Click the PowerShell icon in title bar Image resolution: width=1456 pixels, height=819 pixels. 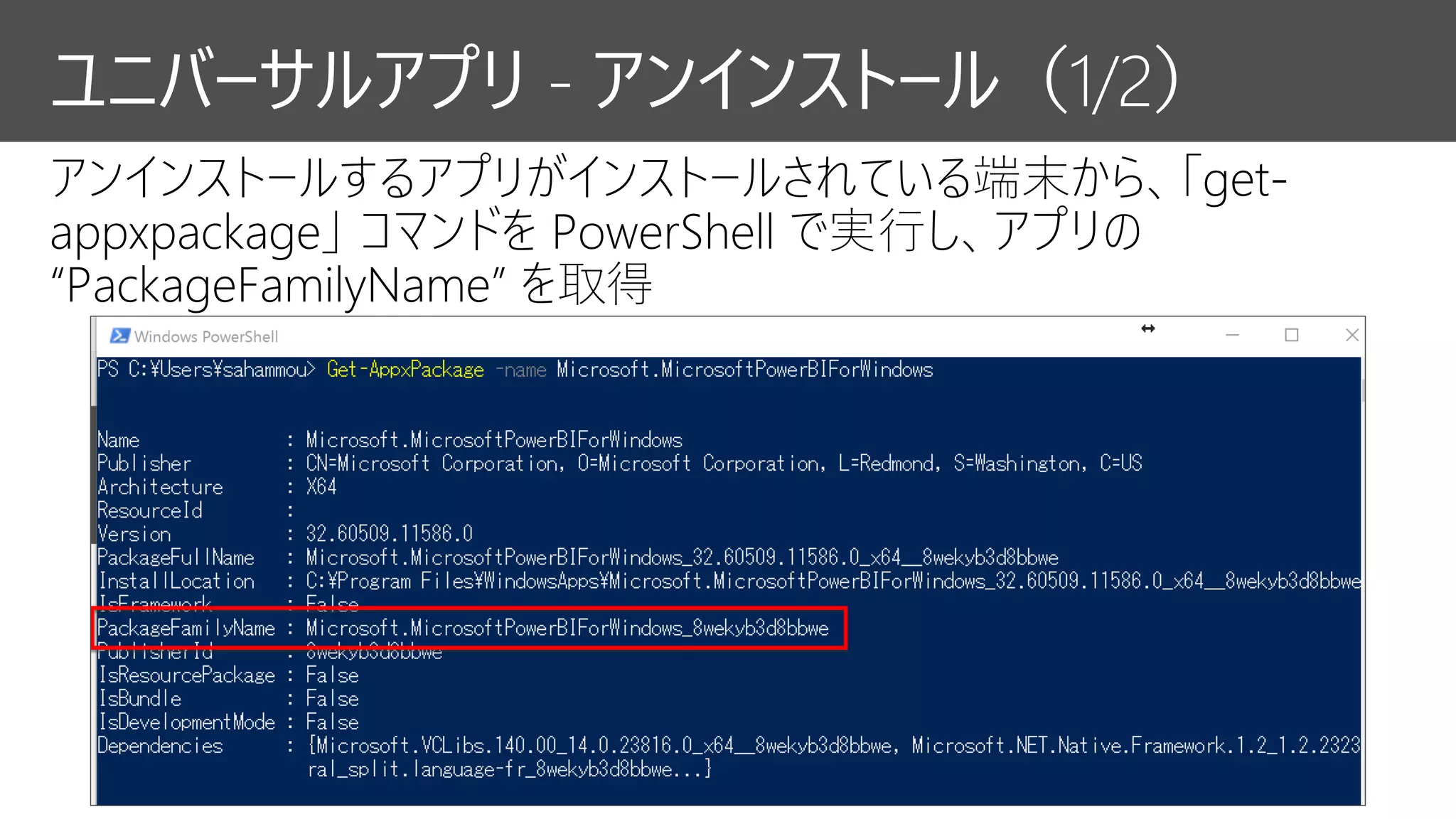coord(119,336)
